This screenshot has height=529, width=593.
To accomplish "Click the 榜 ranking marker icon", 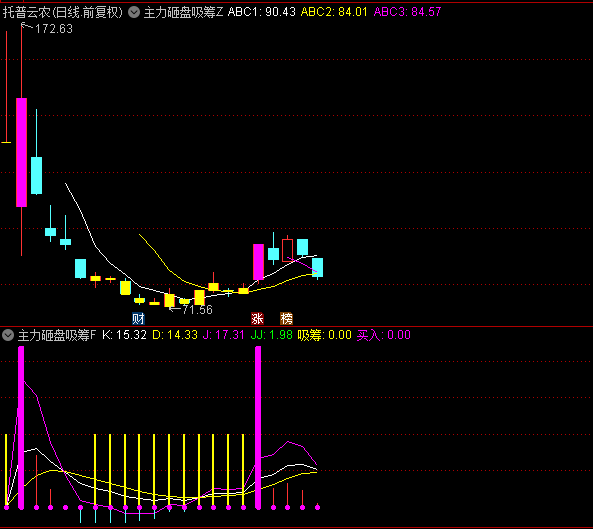I will (x=286, y=318).
